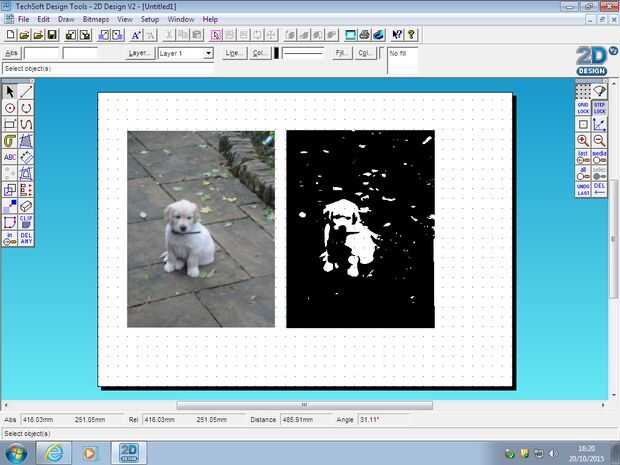The width and height of the screenshot is (620, 465).
Task: Click the first Abs coordinate input field
Action: [x=42, y=53]
